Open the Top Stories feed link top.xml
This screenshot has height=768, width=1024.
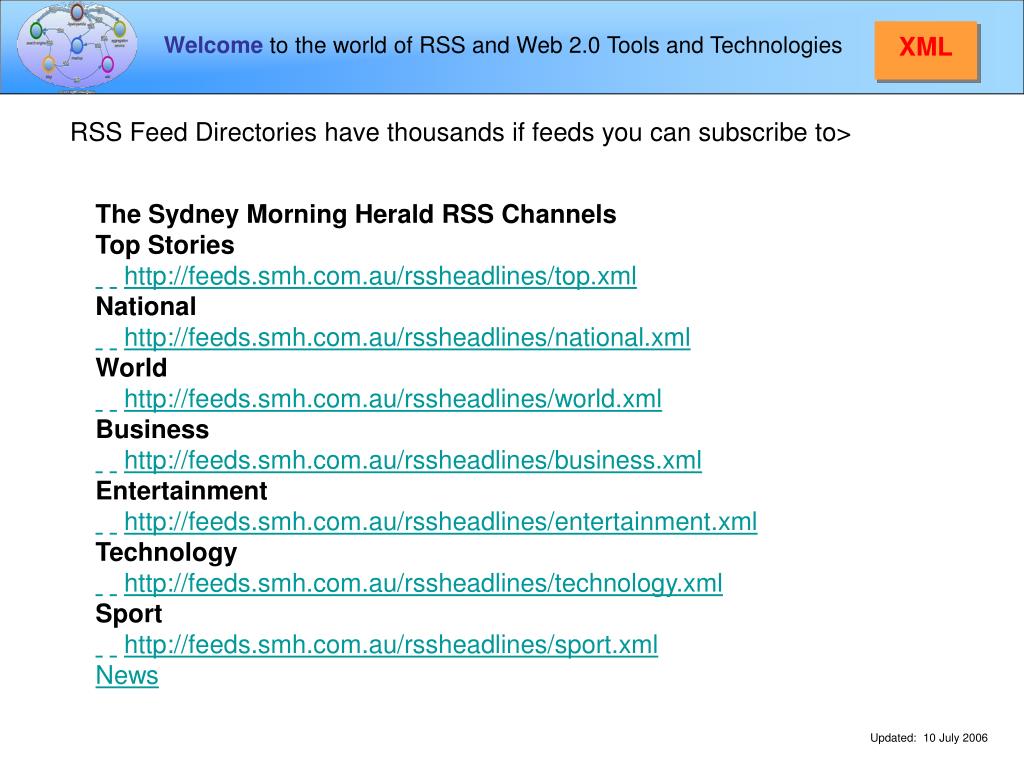coord(380,276)
